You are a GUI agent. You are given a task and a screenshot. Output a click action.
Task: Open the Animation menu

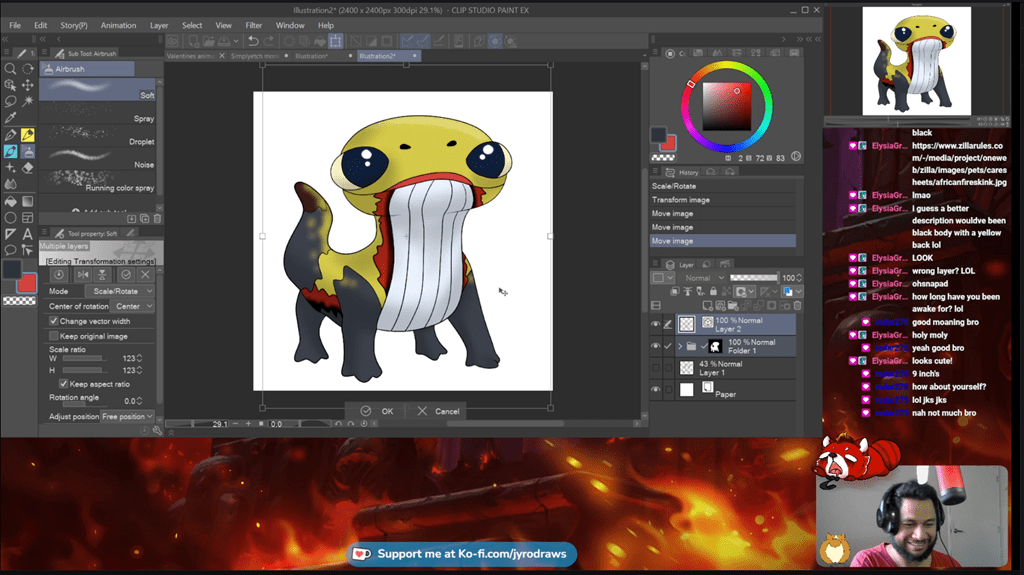[x=118, y=25]
